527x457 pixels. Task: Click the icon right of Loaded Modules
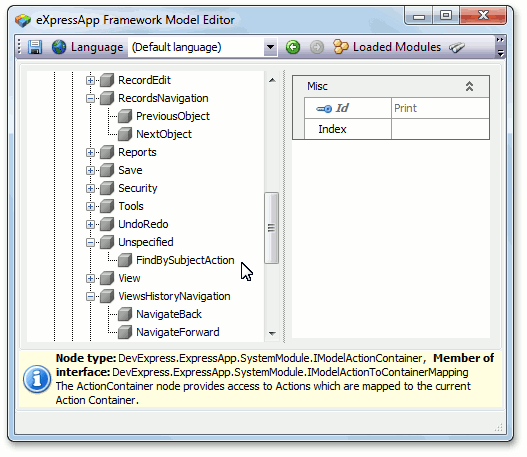coord(457,47)
